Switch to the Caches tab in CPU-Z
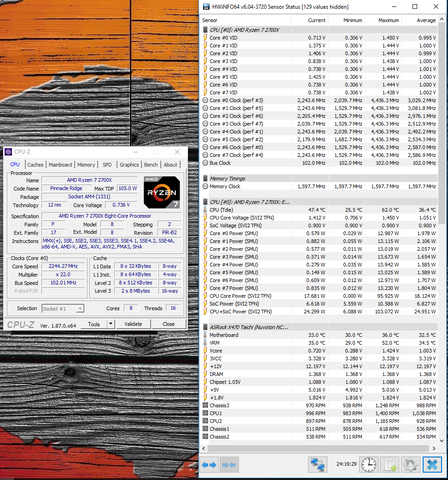Viewport: 448px width, 480px height. pyautogui.click(x=35, y=165)
